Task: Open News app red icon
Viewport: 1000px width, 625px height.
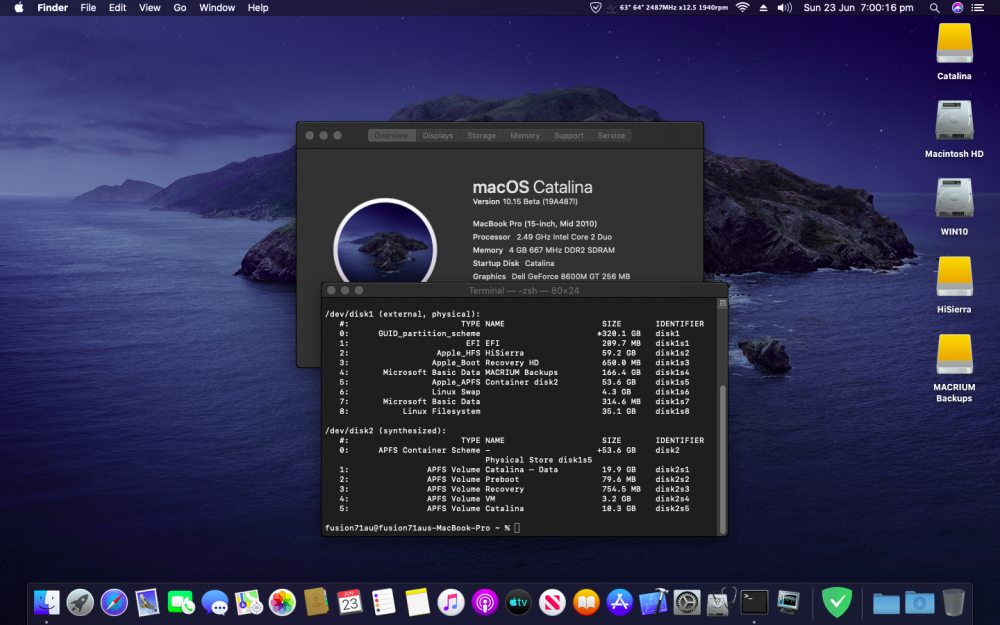Action: point(552,602)
